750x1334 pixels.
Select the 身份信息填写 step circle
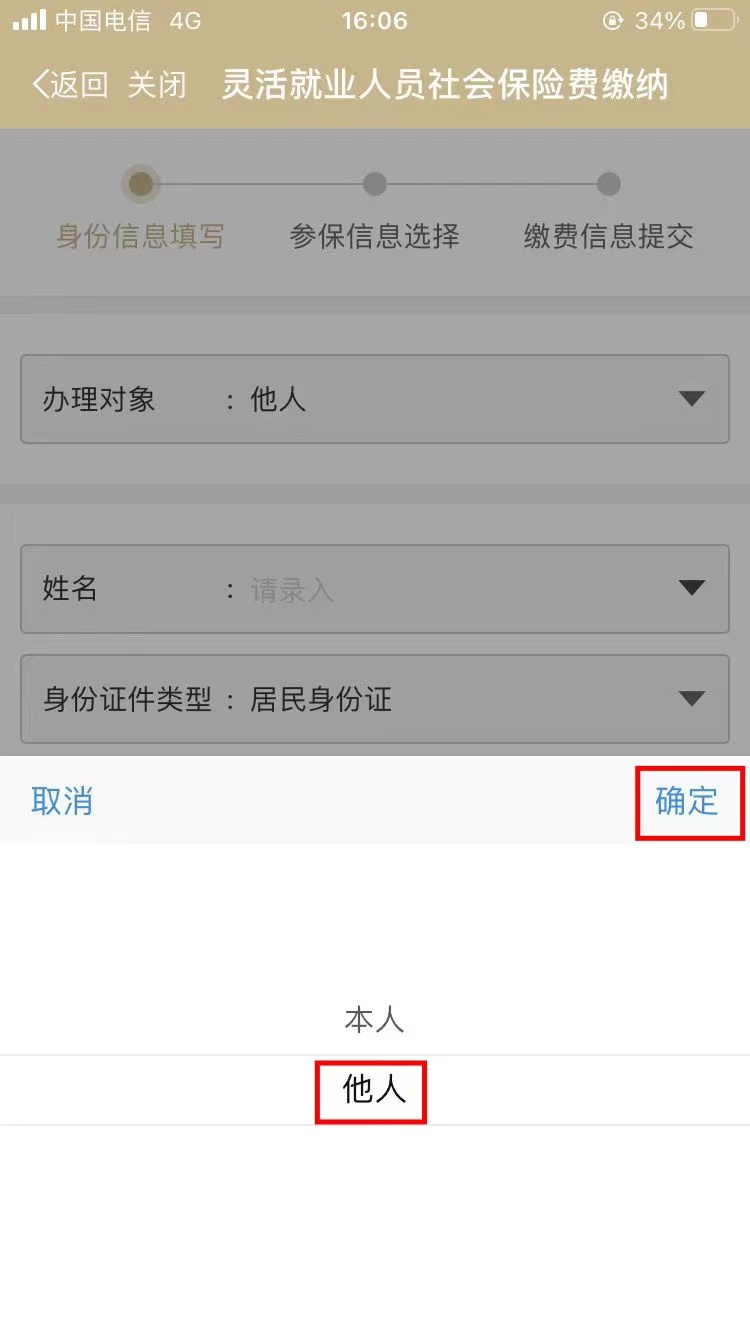pos(141,184)
